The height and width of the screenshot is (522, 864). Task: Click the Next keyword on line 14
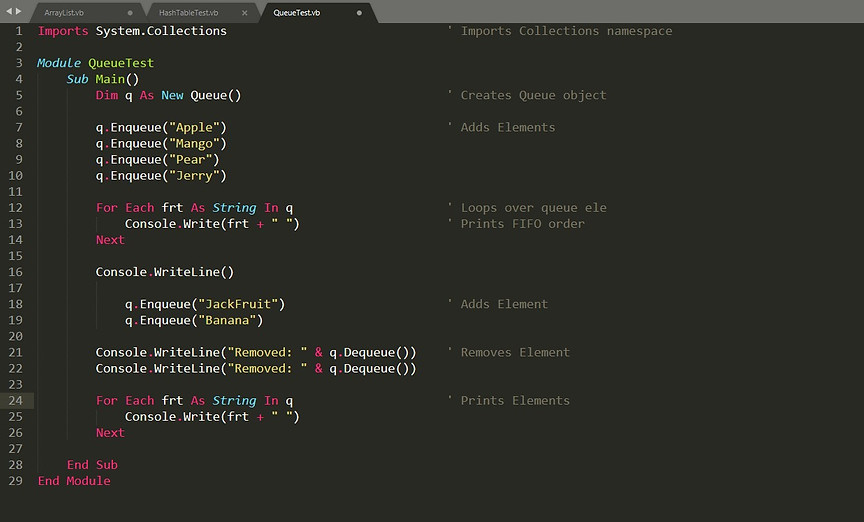tap(110, 240)
